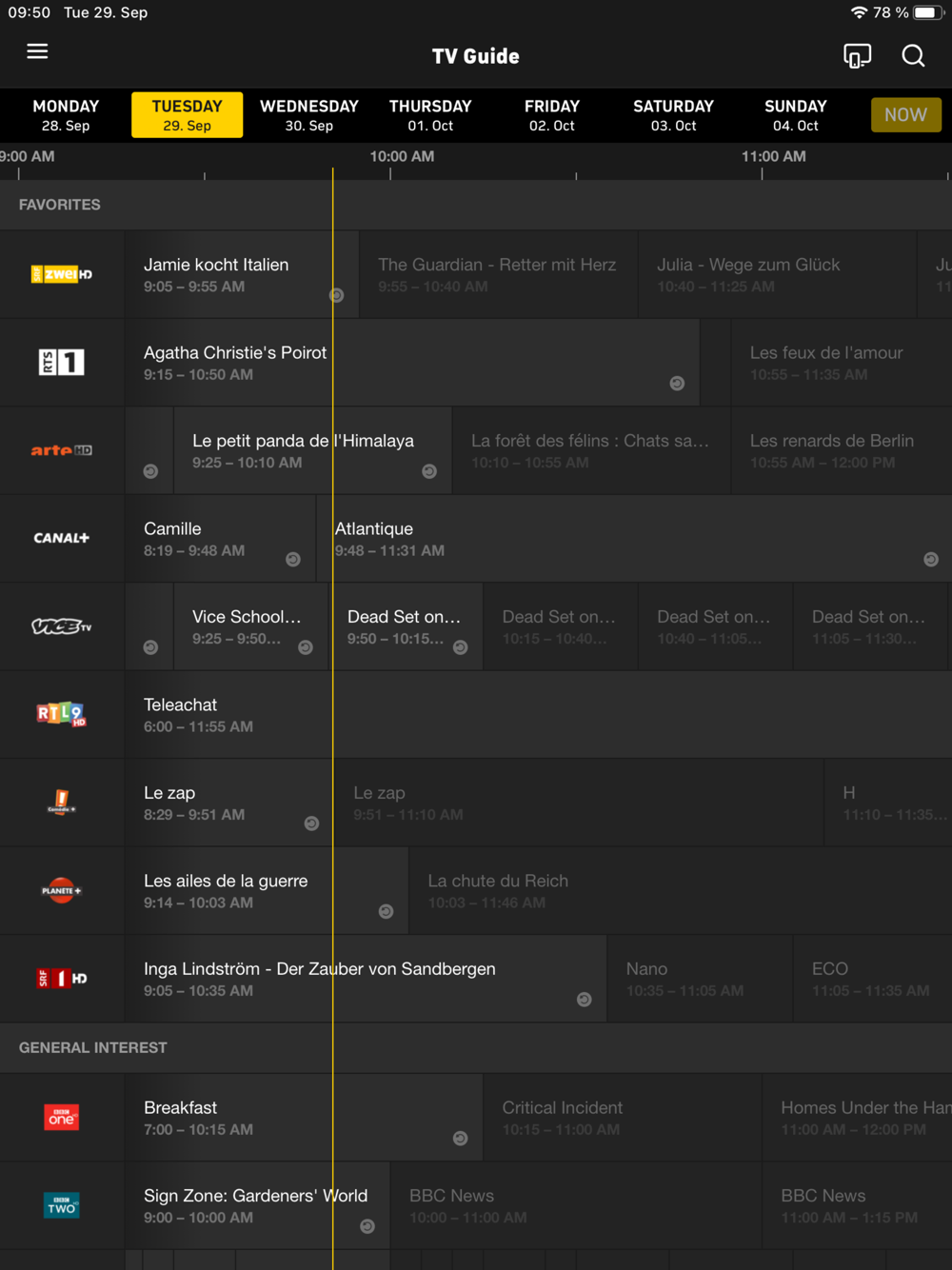Tap replay icon on Le zap 8:29
The image size is (952, 1270).
311,824
